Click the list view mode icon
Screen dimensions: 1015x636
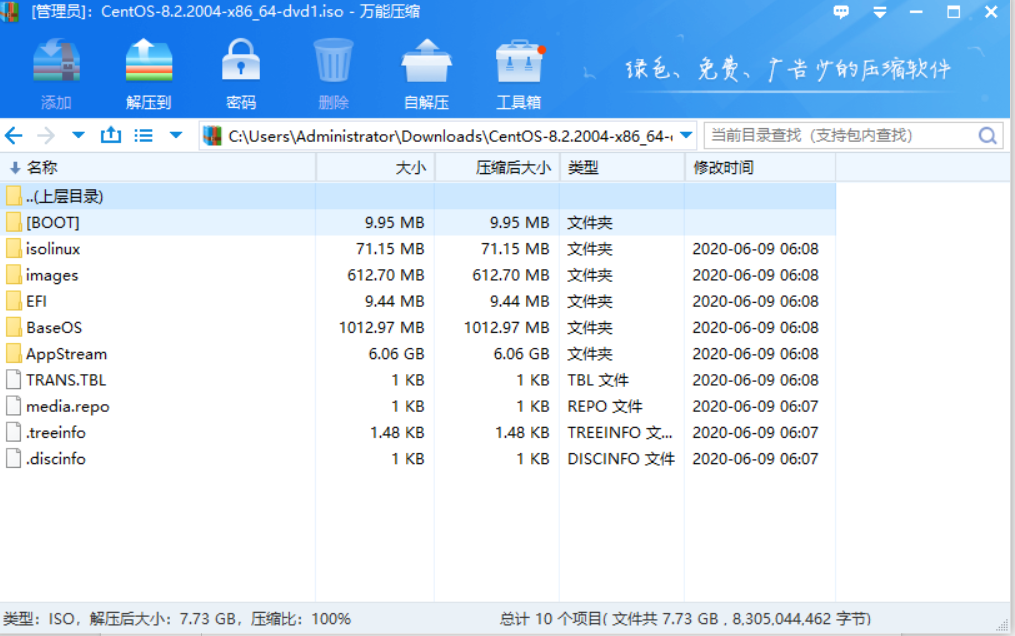pyautogui.click(x=143, y=135)
